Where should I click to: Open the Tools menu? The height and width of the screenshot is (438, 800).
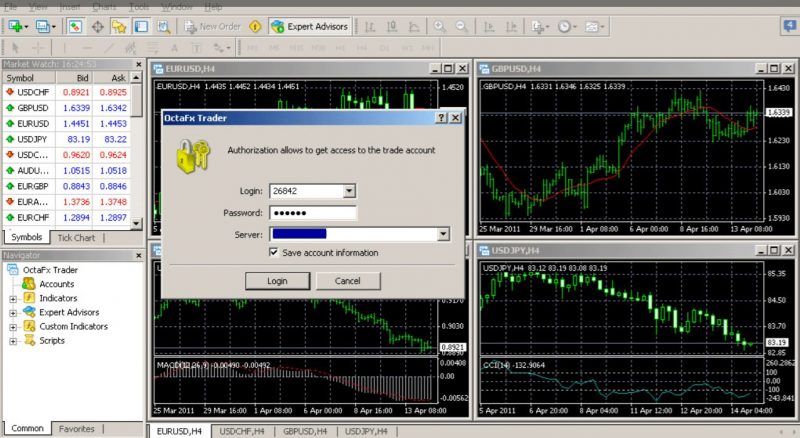click(139, 7)
